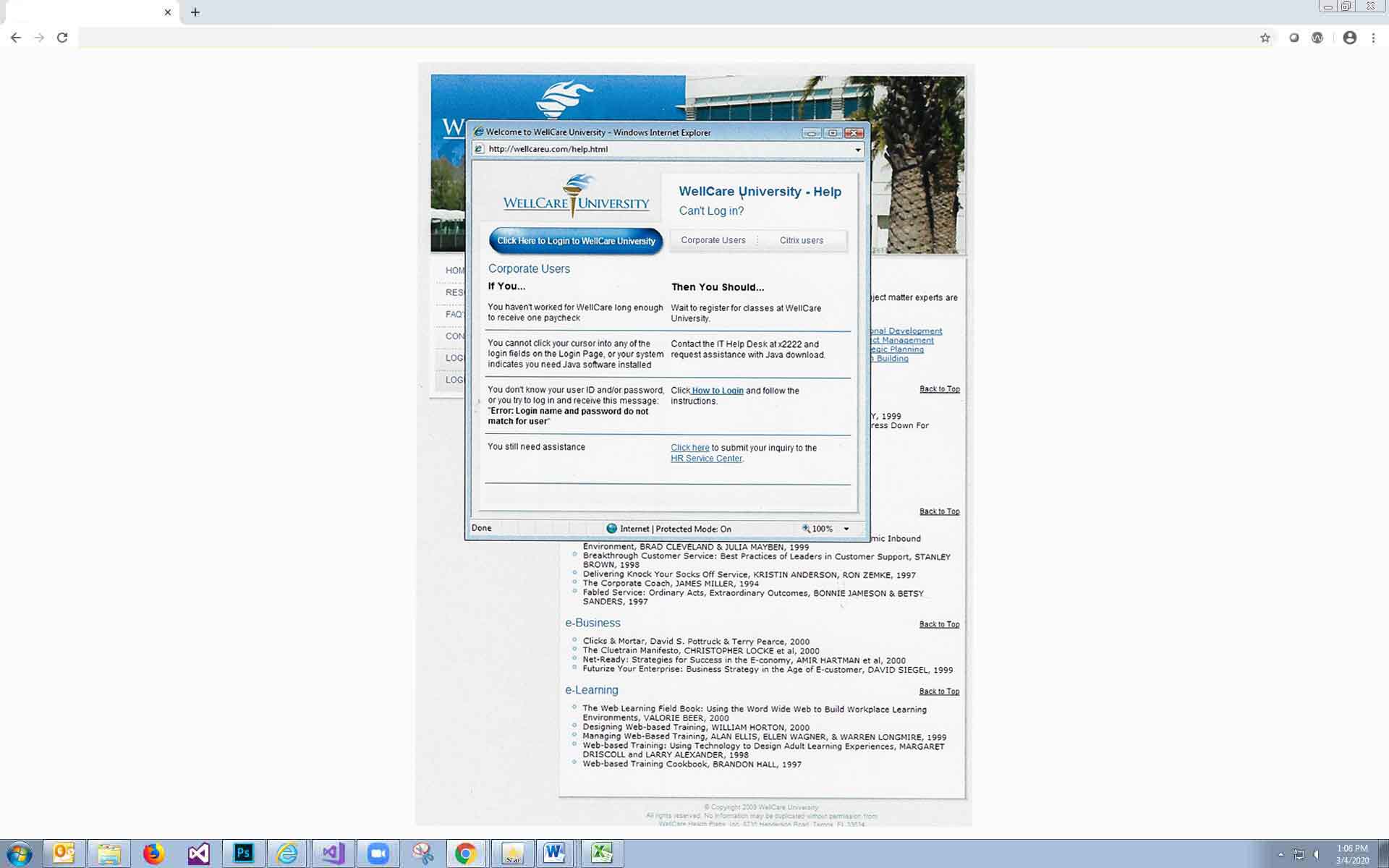1389x868 pixels.
Task: Click Back to Top beside e-Business
Action: click(x=939, y=624)
